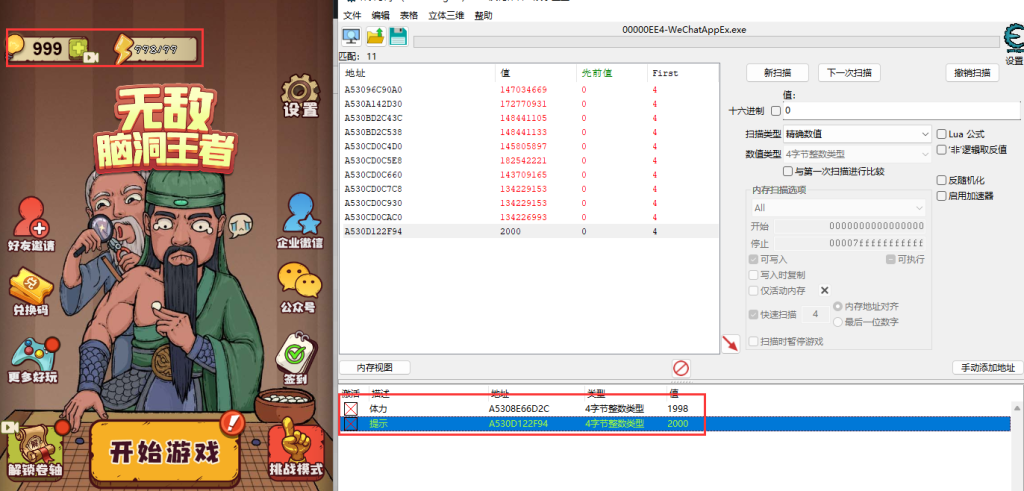Click the red no-entry delete icon
The height and width of the screenshot is (491, 1024).
point(681,367)
